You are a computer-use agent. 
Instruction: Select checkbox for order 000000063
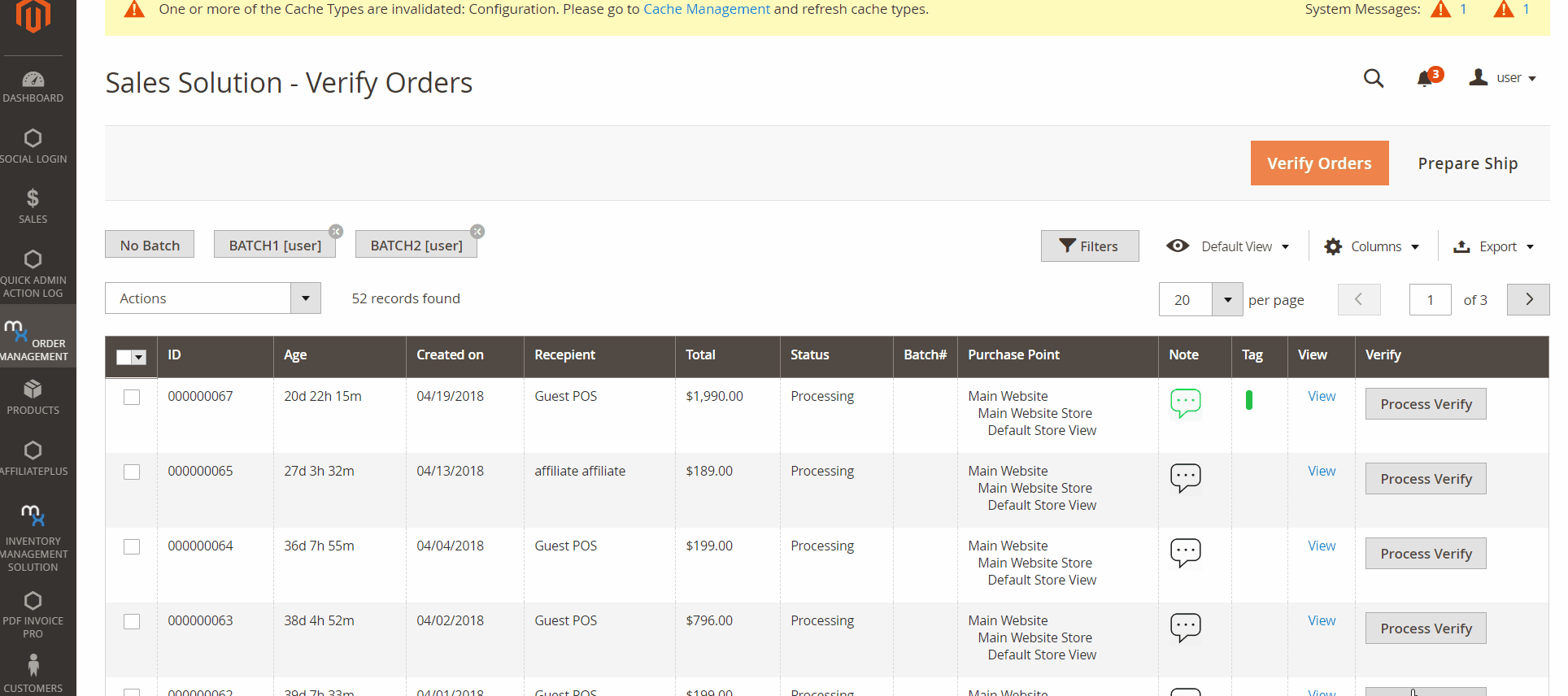(132, 621)
